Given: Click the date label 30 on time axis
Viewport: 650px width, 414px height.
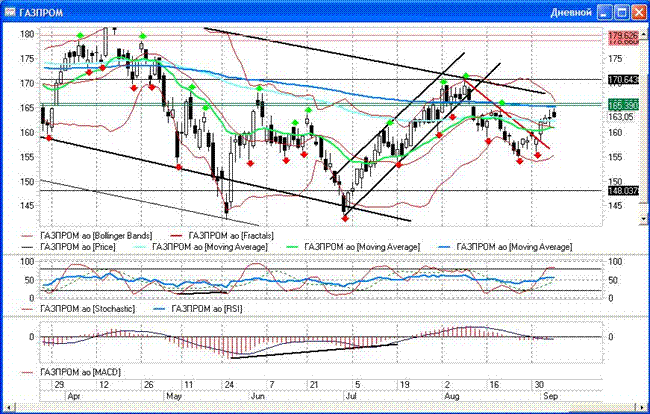Looking at the screenshot, I should tap(539, 385).
